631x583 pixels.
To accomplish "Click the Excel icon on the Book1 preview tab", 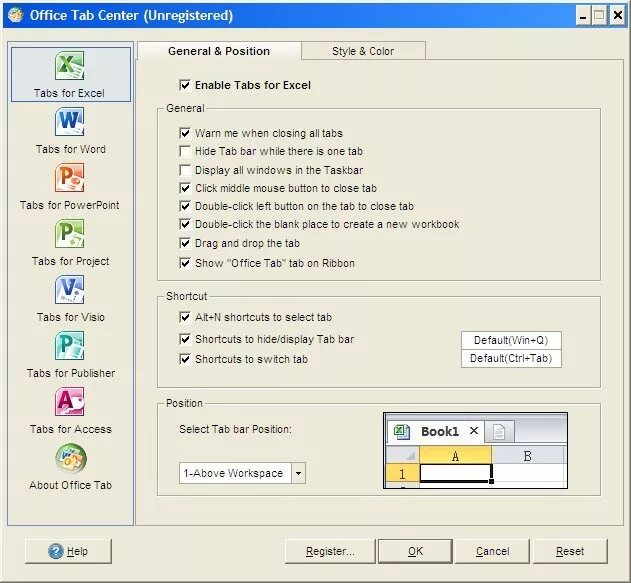I will coord(401,432).
